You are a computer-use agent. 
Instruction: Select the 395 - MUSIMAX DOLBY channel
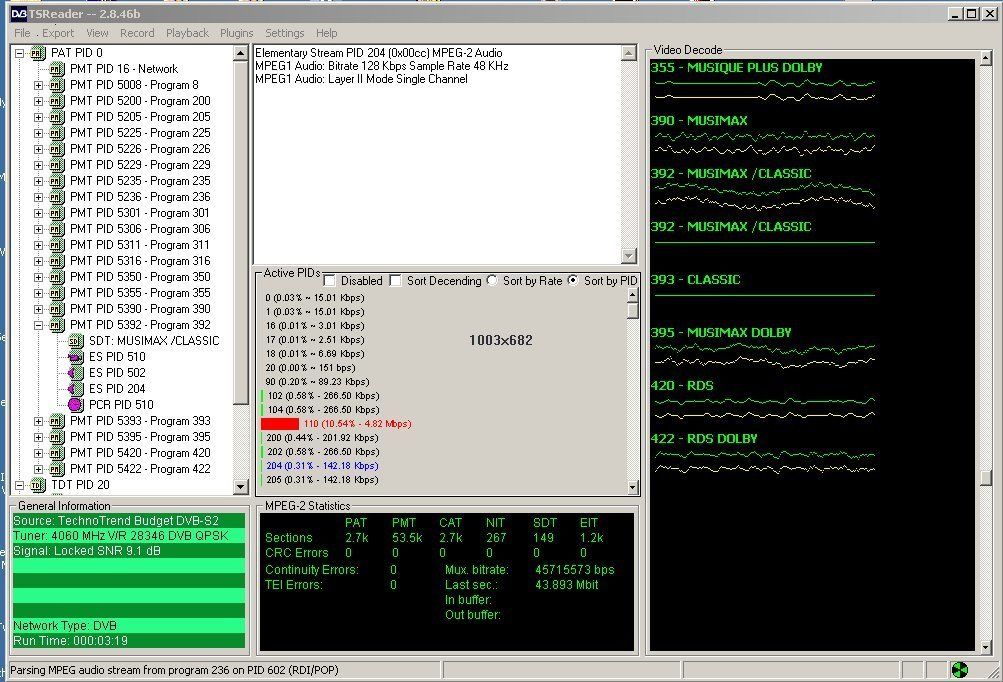pyautogui.click(x=721, y=333)
